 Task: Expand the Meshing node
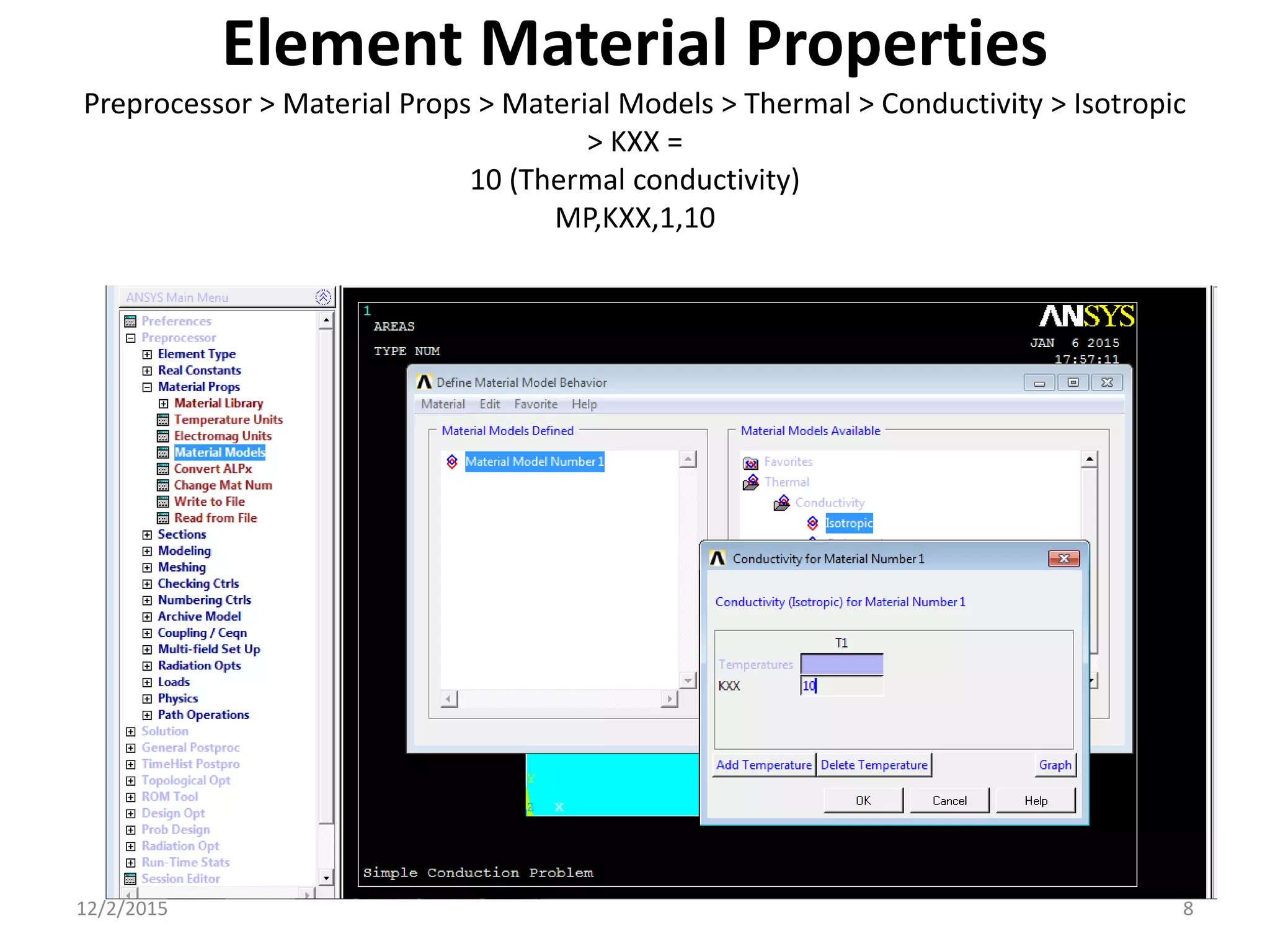click(x=147, y=567)
